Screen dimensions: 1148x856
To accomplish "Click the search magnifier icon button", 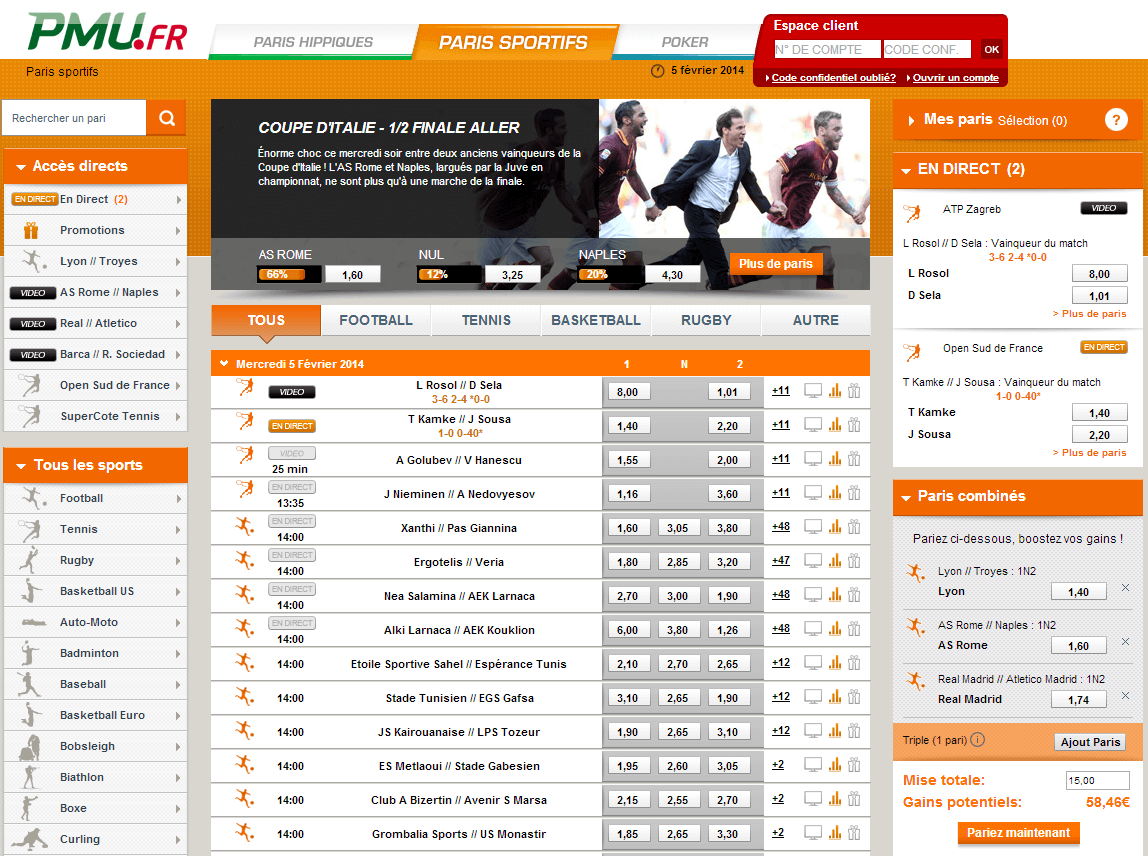I will pos(166,118).
